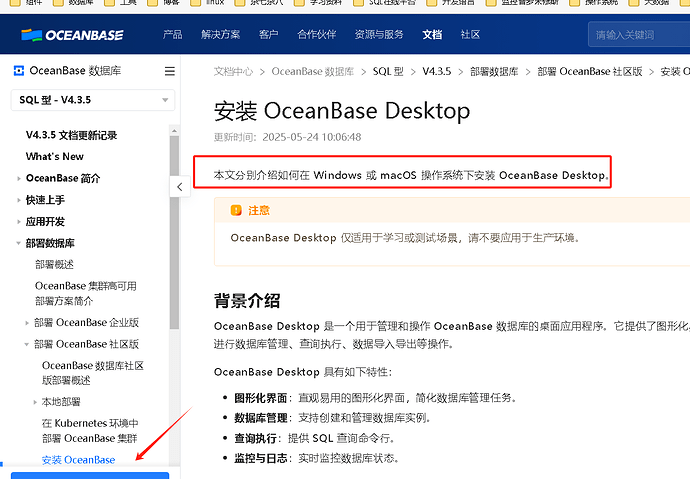690x479 pixels.
Task: Click the 更新时间 2025-05-24 10:06:48 text
Action: pos(287,137)
